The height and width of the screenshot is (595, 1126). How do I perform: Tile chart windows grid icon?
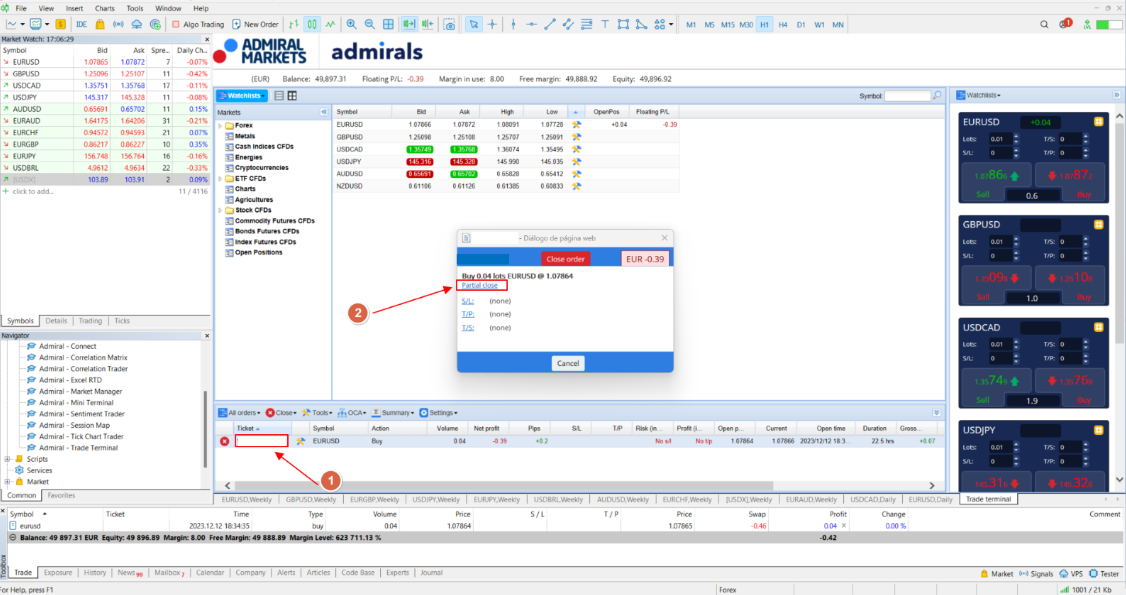[x=388, y=24]
